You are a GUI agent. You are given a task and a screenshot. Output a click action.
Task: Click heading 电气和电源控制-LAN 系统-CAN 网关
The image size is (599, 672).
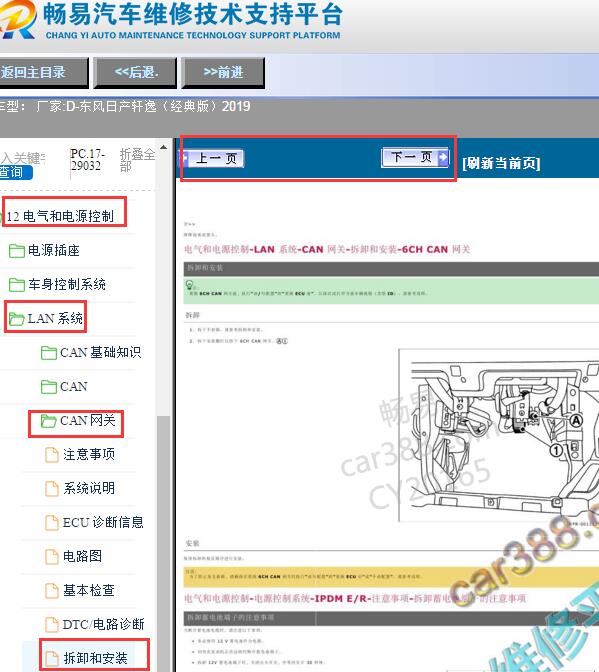(327, 249)
